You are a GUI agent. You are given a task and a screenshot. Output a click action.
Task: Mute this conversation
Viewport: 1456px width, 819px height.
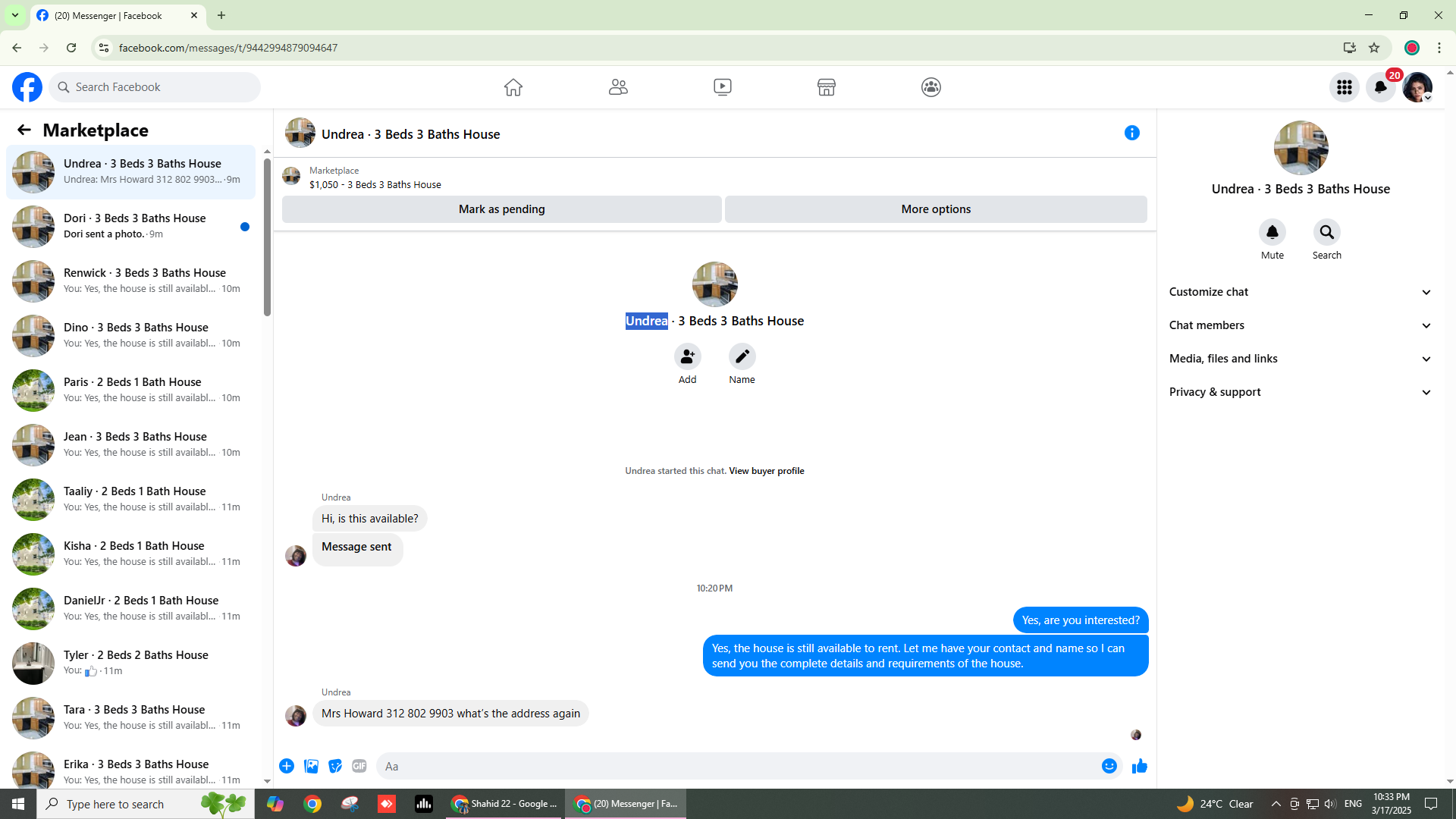coord(1272,232)
